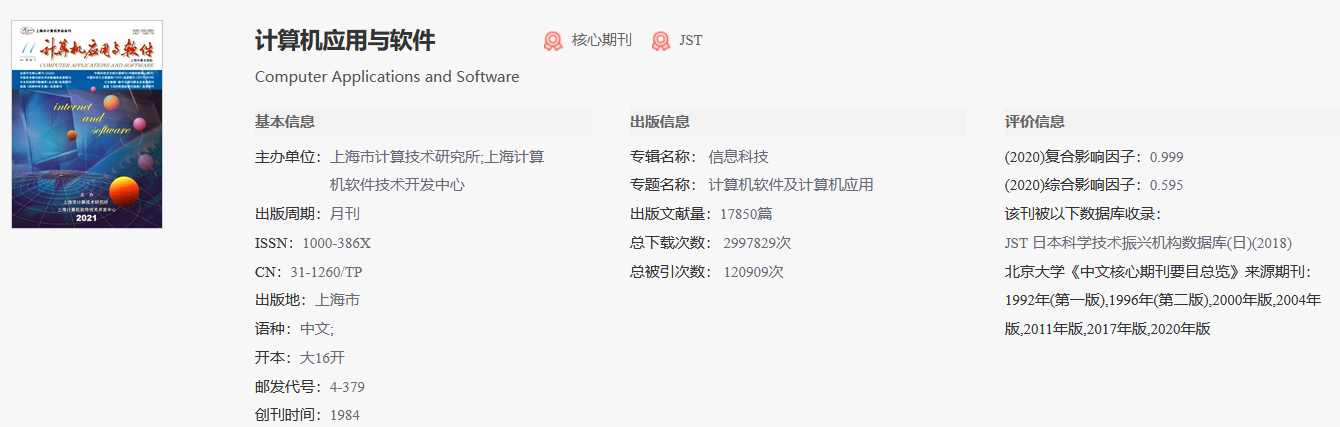The image size is (1340, 427).
Task: Open the JST 日本科学技术振兴机构数据库 entry
Action: (1148, 243)
